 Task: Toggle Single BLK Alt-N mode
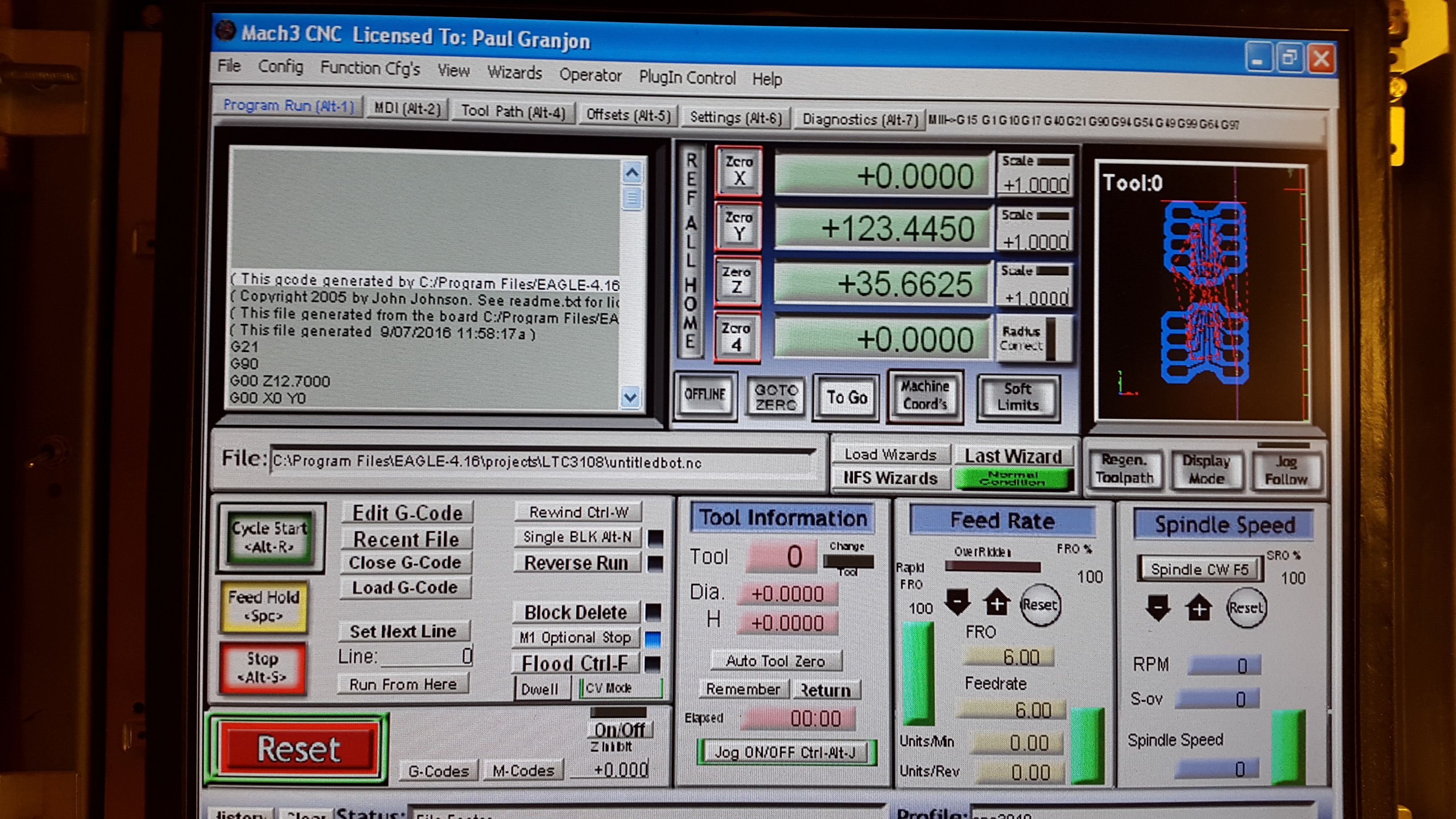[577, 537]
